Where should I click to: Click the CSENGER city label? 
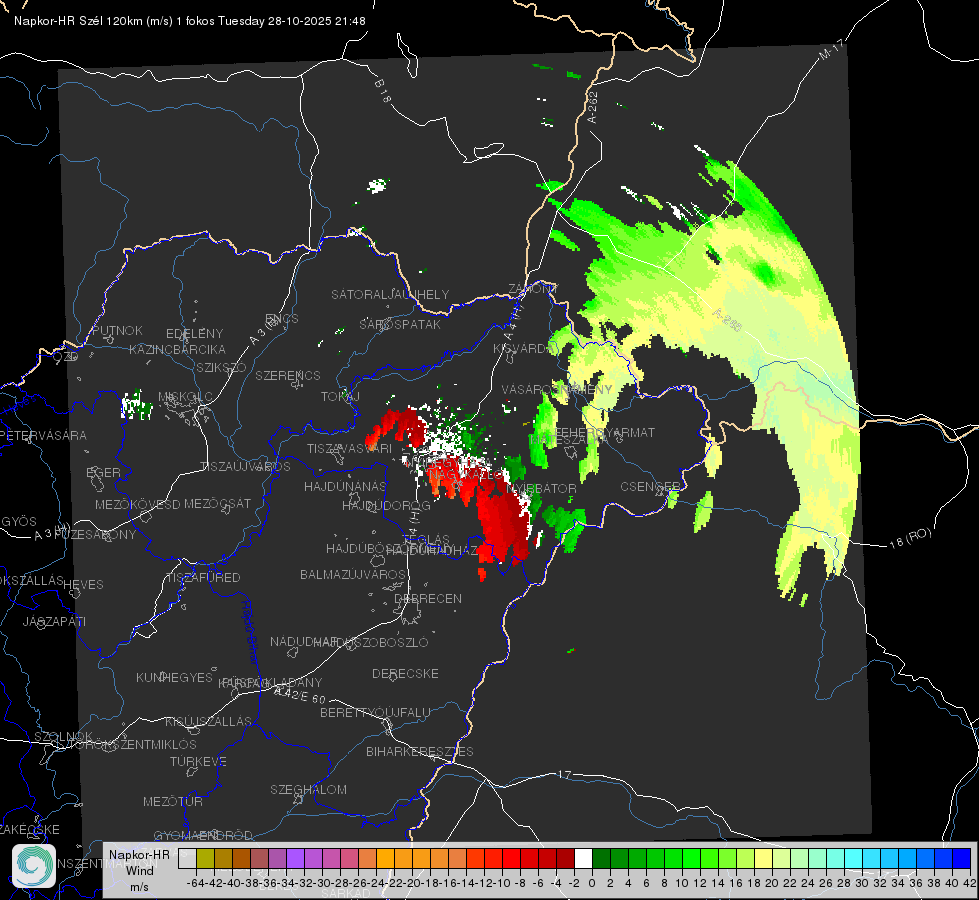pos(650,486)
